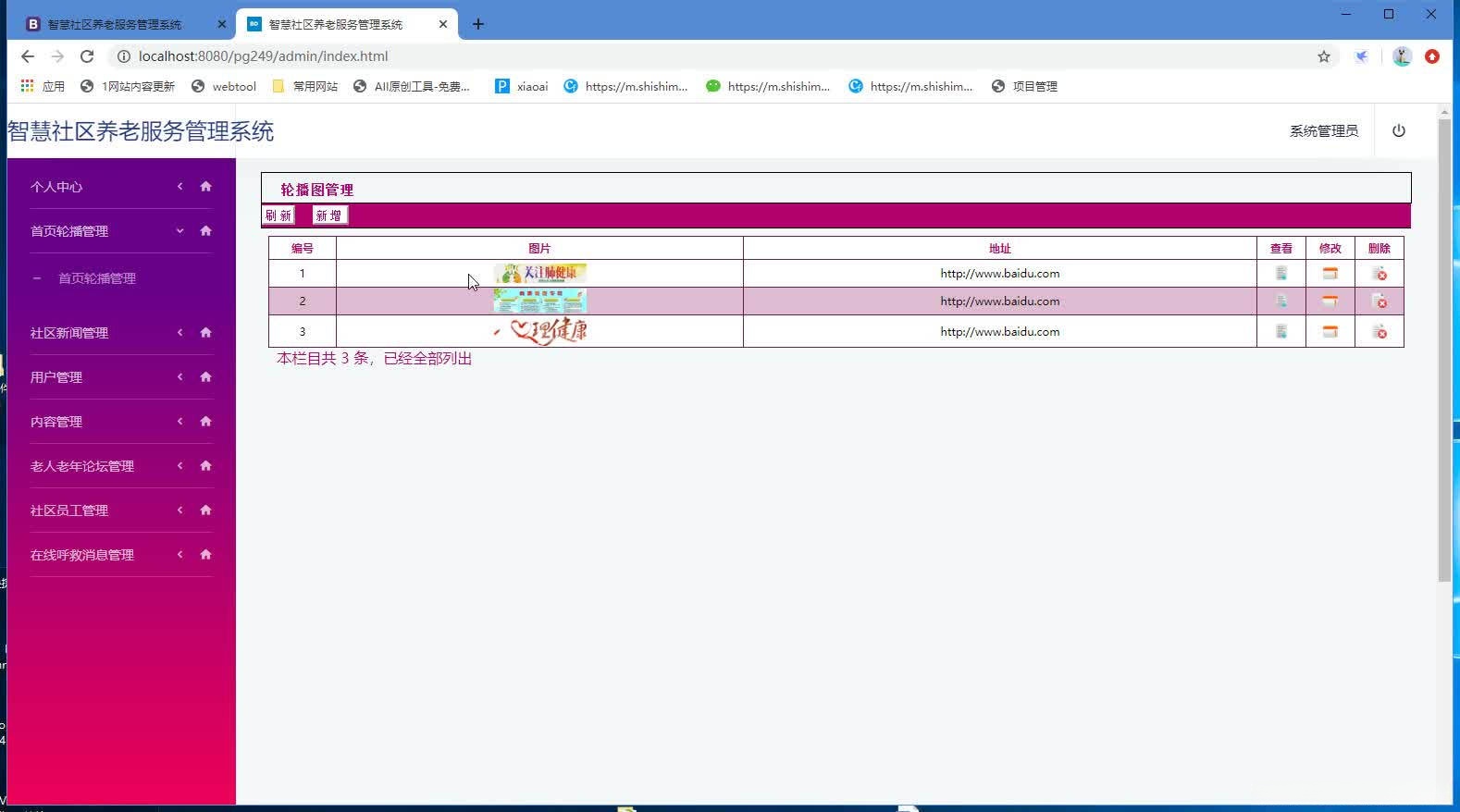Screen dimensions: 1460x812
Task: Open the view icon for row 2
Action: click(1281, 301)
